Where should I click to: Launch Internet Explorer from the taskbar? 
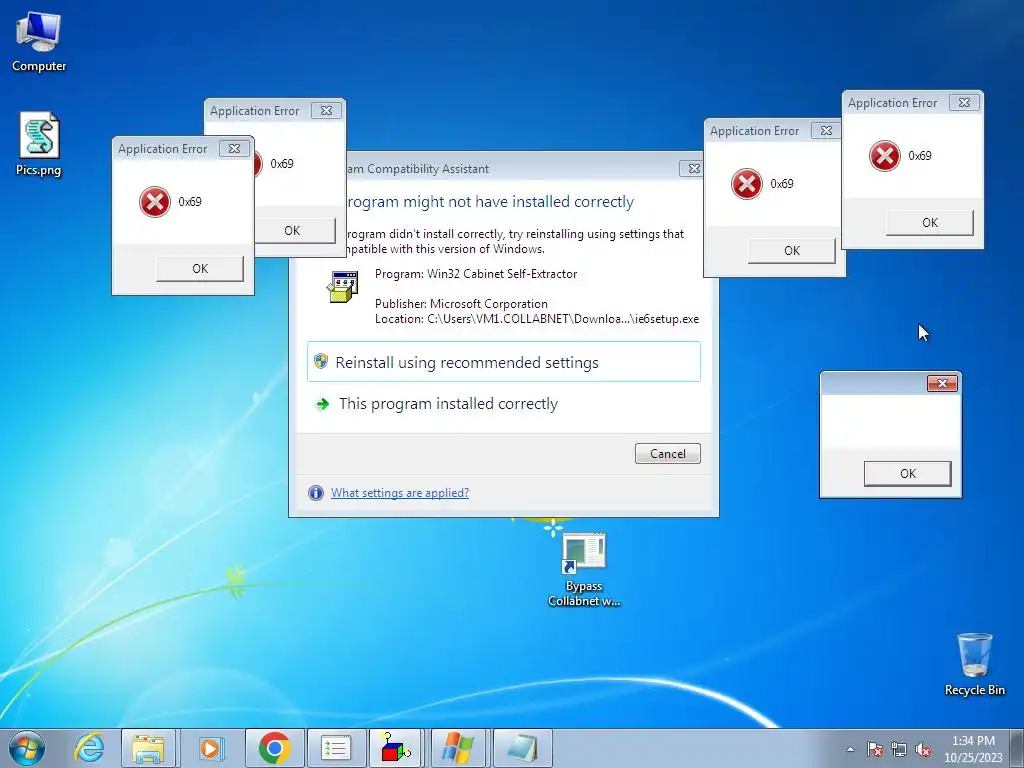point(89,748)
